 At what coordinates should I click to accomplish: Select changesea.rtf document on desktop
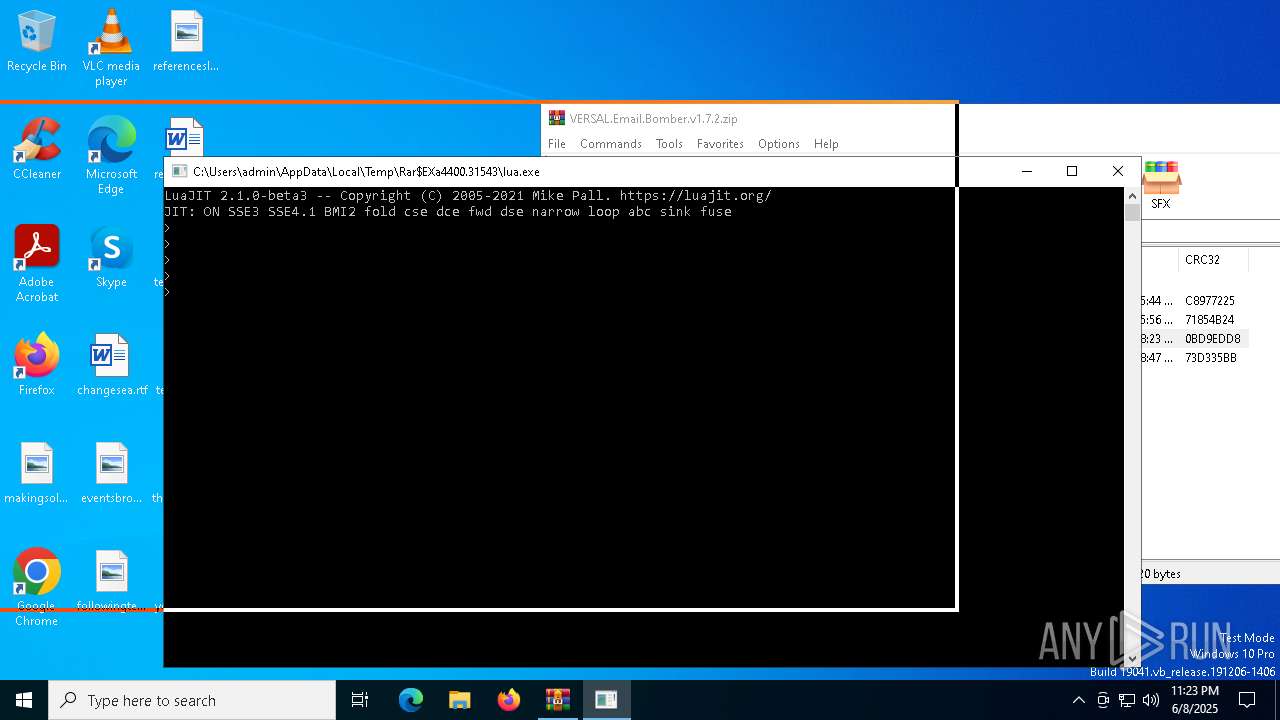[111, 366]
